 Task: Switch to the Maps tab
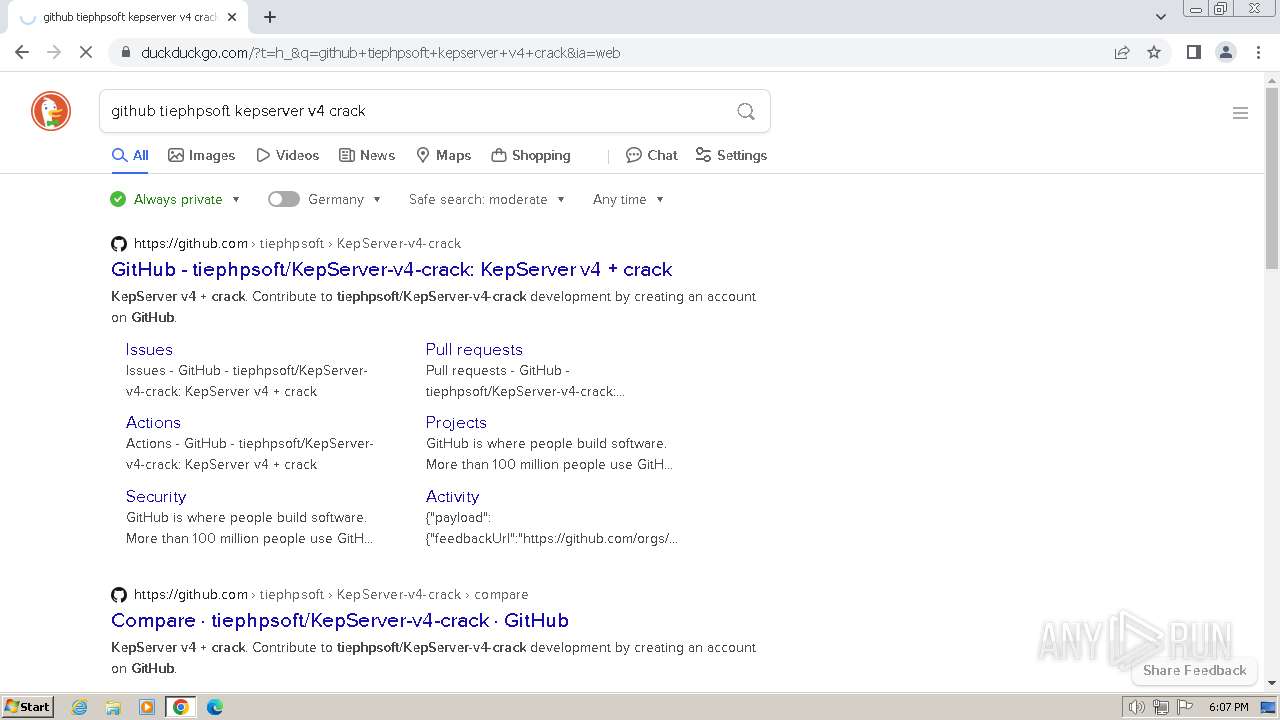click(x=443, y=155)
